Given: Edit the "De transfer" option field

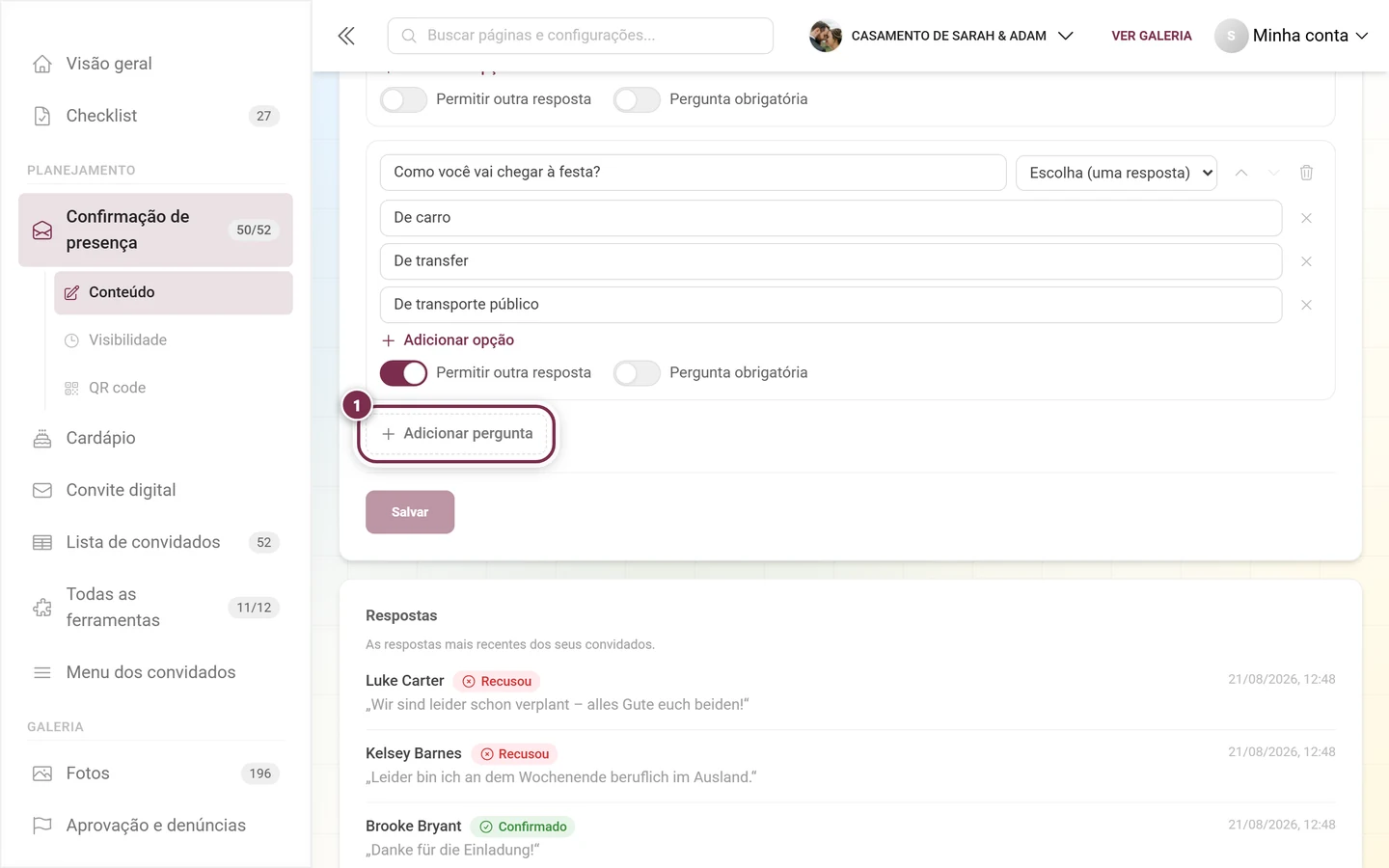Looking at the screenshot, I should pyautogui.click(x=831, y=261).
